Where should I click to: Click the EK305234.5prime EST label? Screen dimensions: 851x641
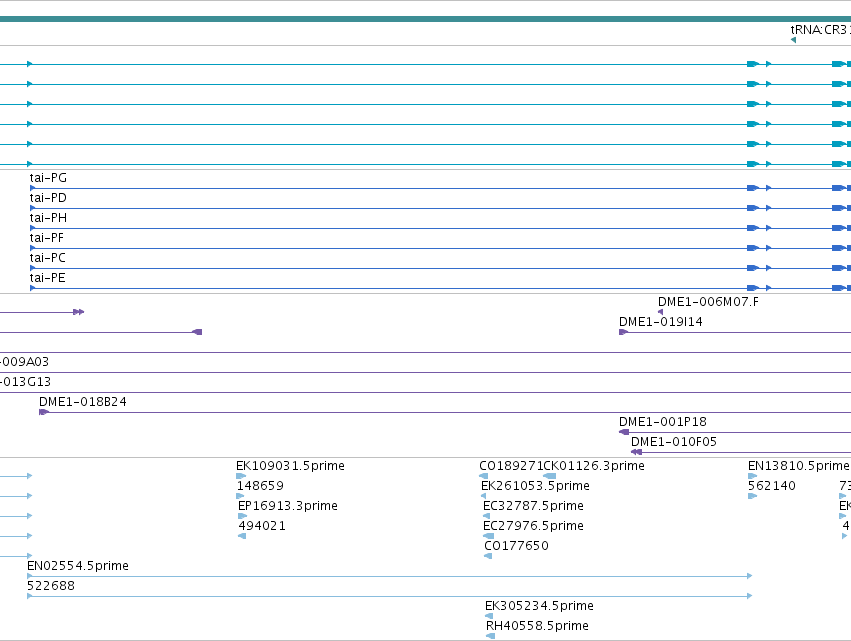(539, 606)
